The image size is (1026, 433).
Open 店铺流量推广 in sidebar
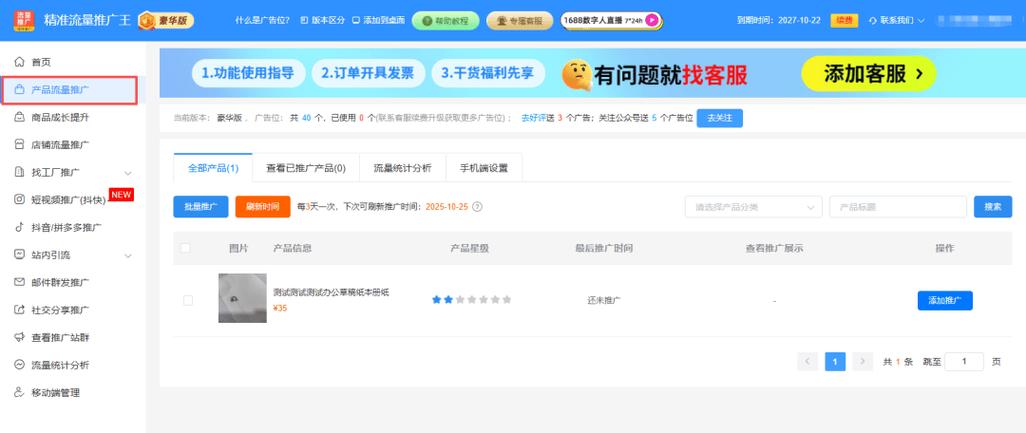click(60, 145)
